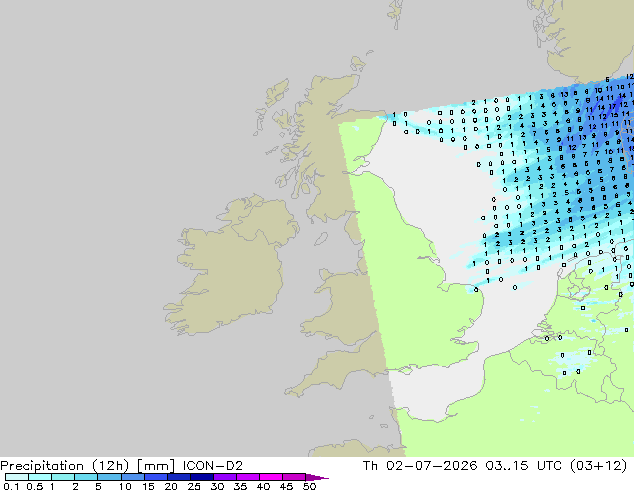Click the '0.1' scale label
This screenshot has height=490, width=634.
point(11,486)
